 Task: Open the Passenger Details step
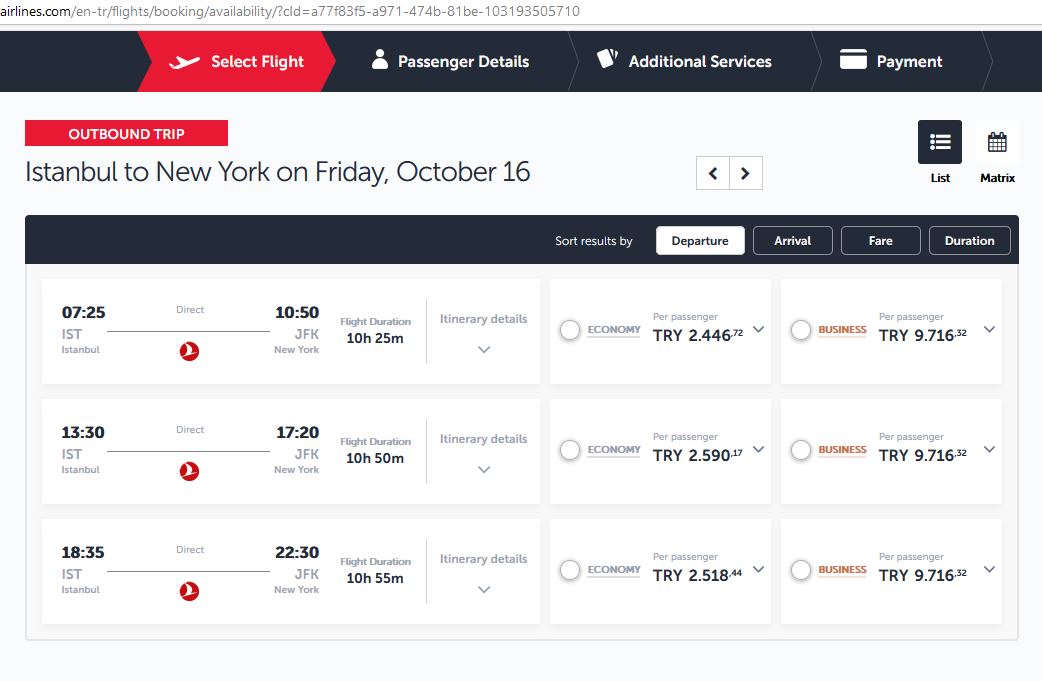click(451, 61)
